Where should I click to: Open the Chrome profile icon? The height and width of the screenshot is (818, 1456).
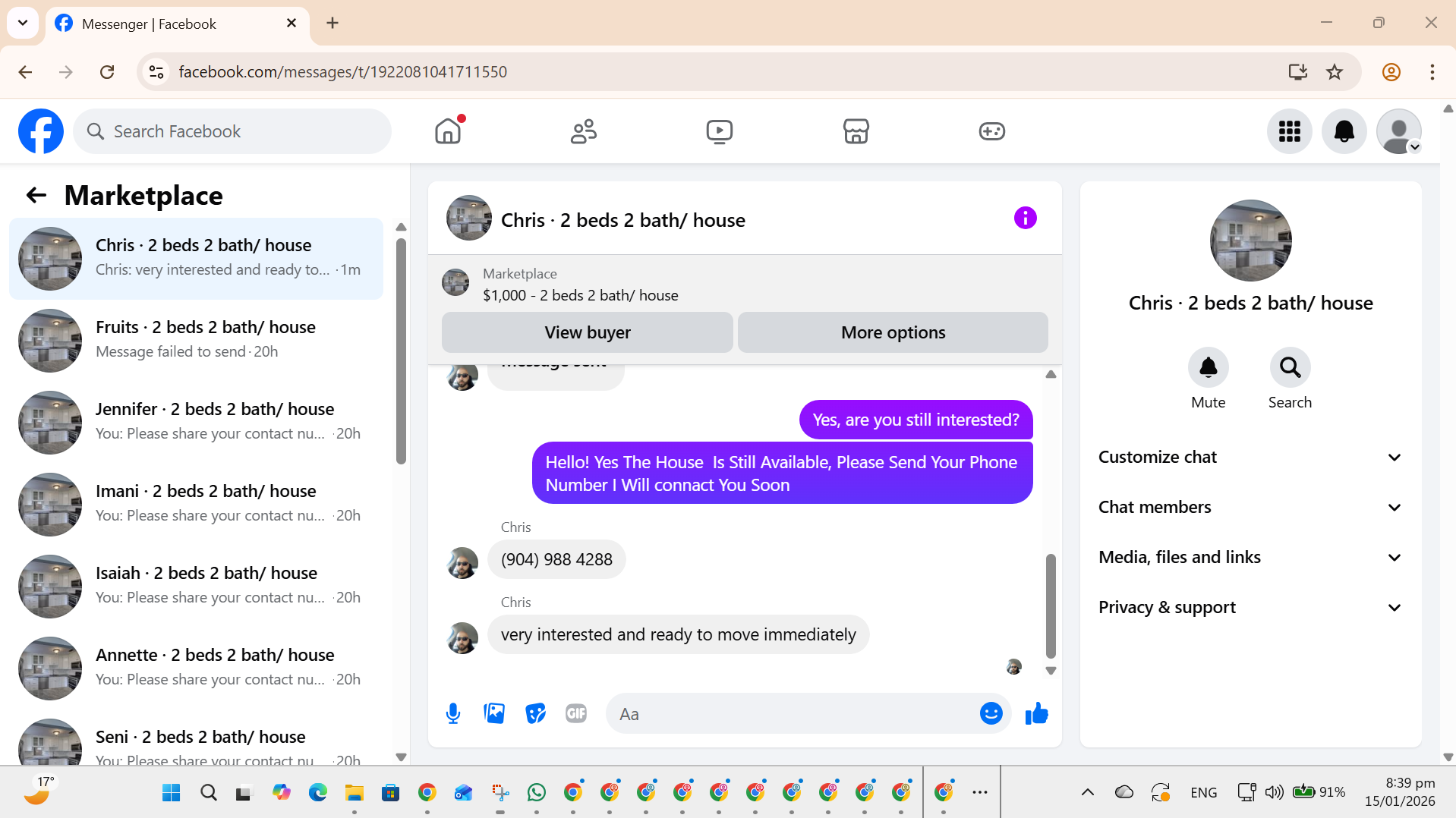(x=1391, y=72)
